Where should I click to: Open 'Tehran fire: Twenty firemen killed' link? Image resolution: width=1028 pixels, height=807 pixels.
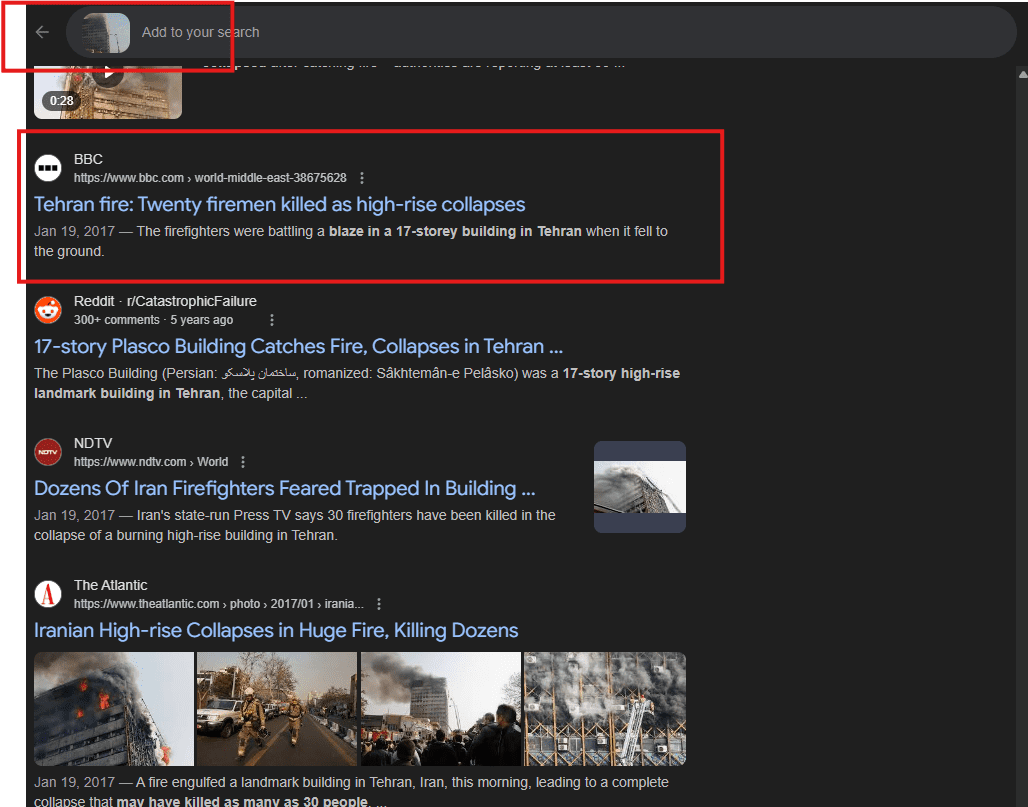point(279,204)
